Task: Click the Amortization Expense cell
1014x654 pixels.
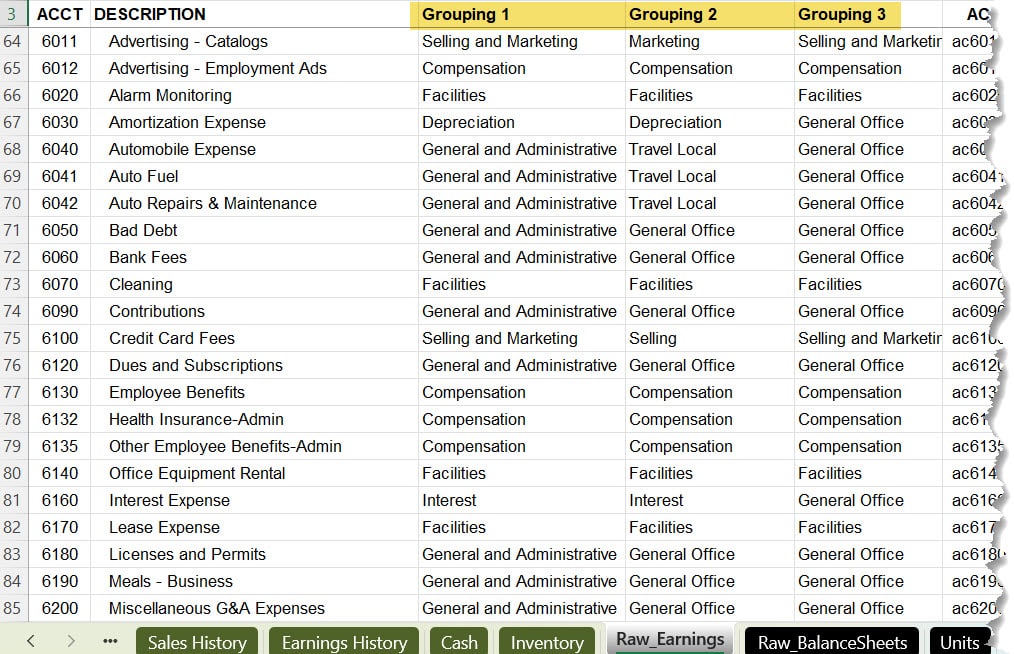Action: [x=254, y=122]
